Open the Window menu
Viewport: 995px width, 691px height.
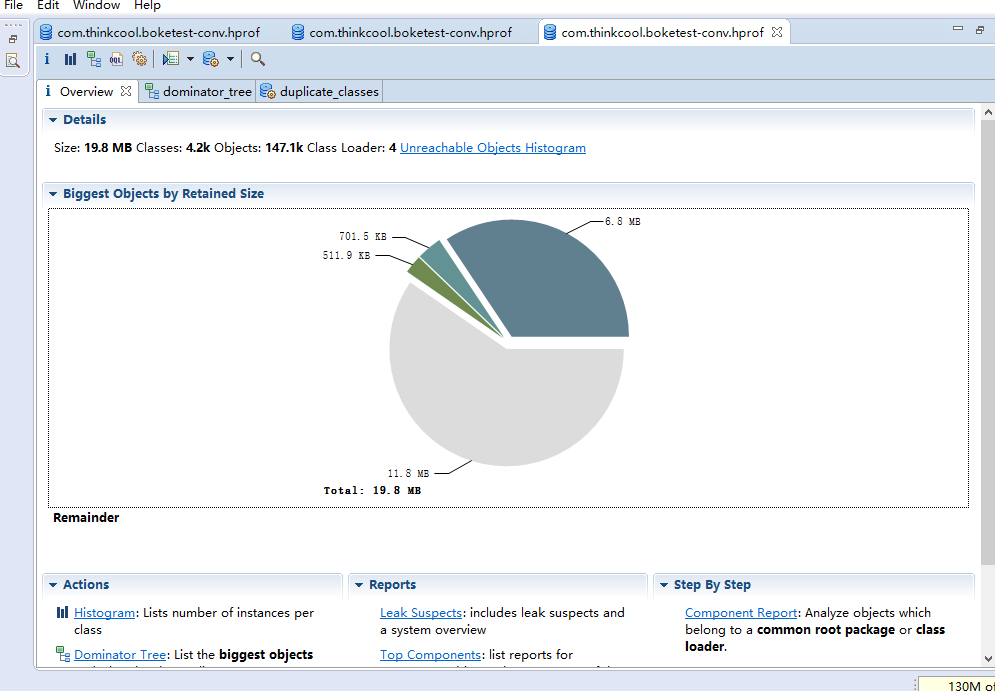click(96, 5)
